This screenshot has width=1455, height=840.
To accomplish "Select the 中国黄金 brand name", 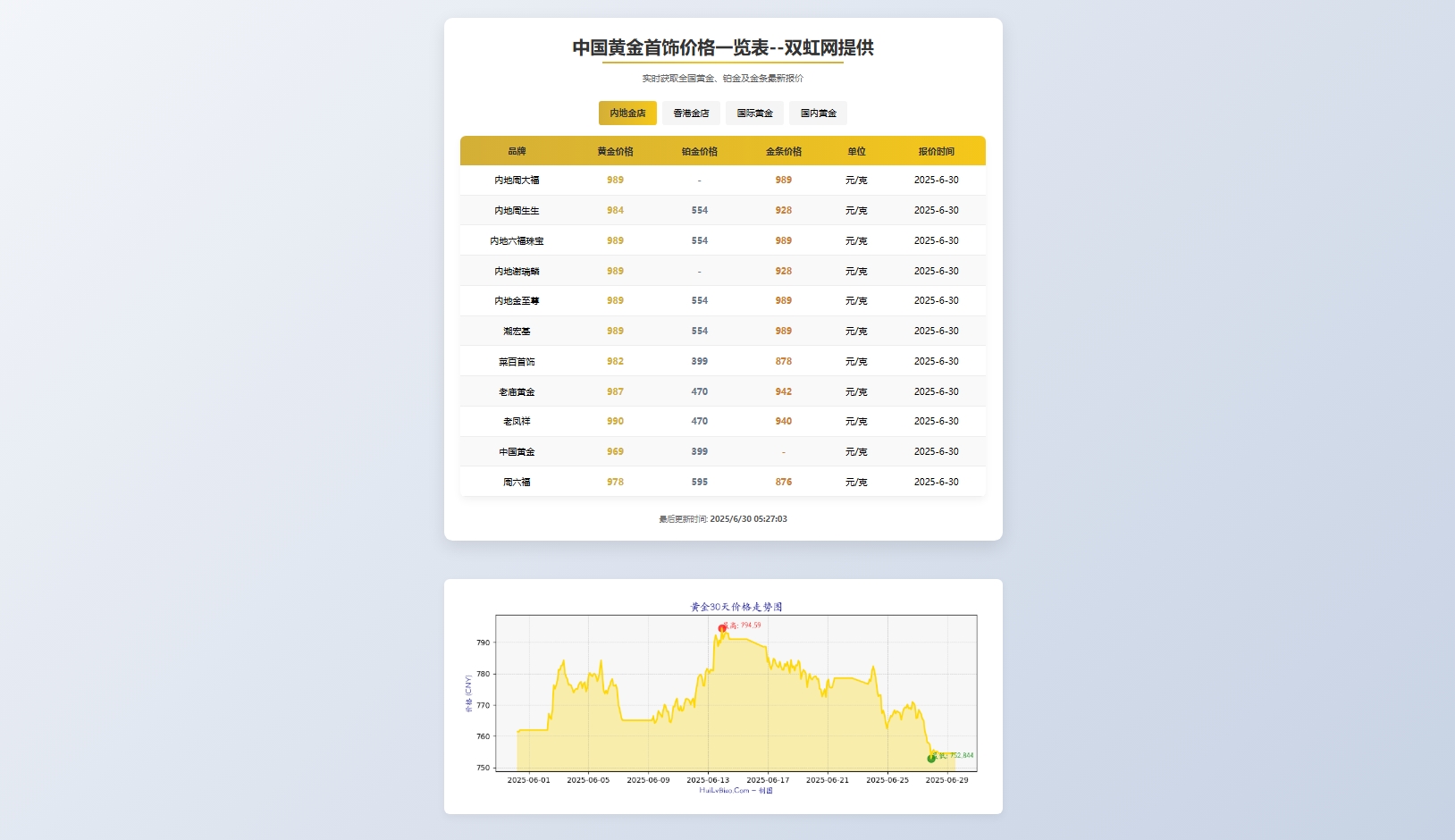I will [517, 452].
